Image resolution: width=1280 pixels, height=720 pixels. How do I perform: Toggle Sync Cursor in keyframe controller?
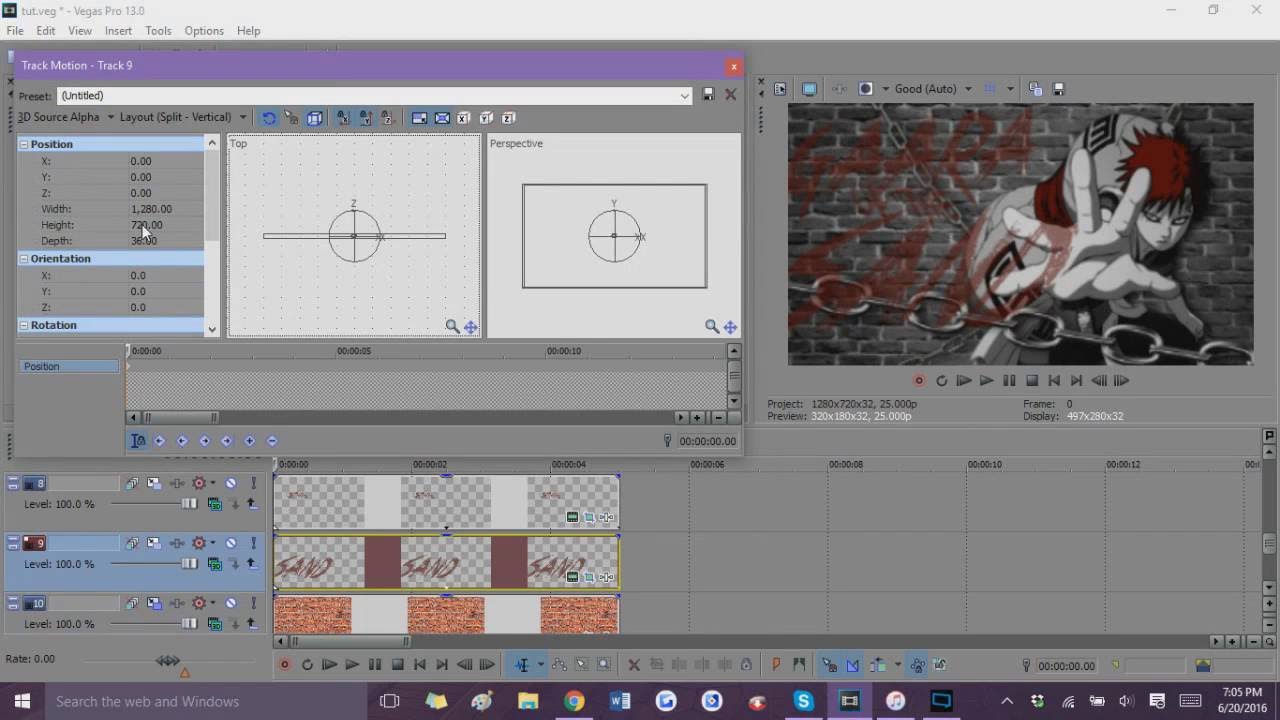coord(138,441)
